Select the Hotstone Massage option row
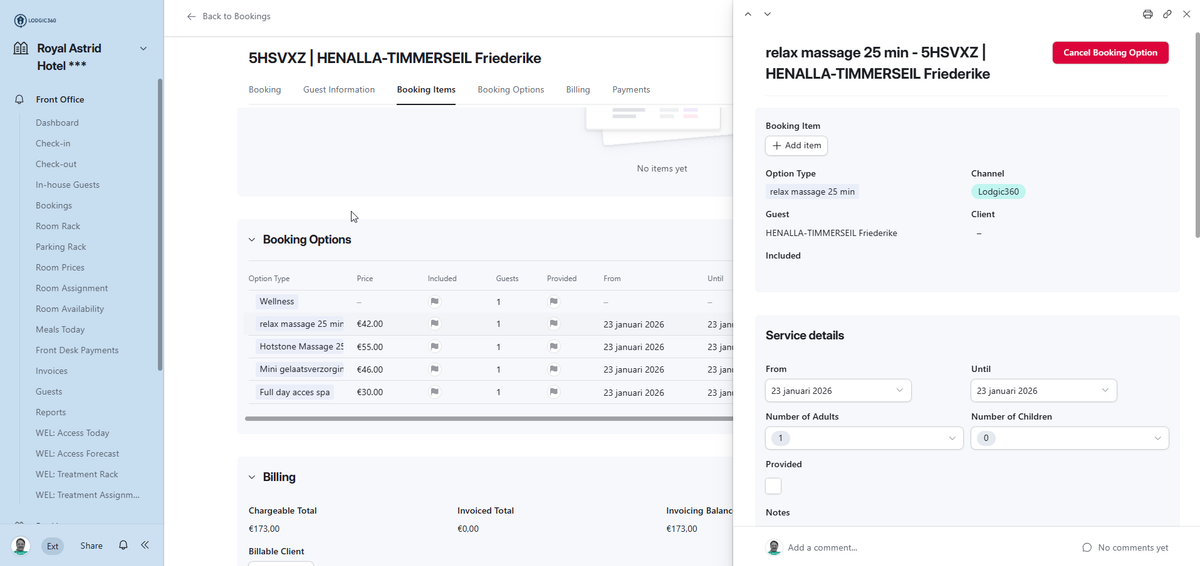The height and width of the screenshot is (566, 1200). click(490, 347)
